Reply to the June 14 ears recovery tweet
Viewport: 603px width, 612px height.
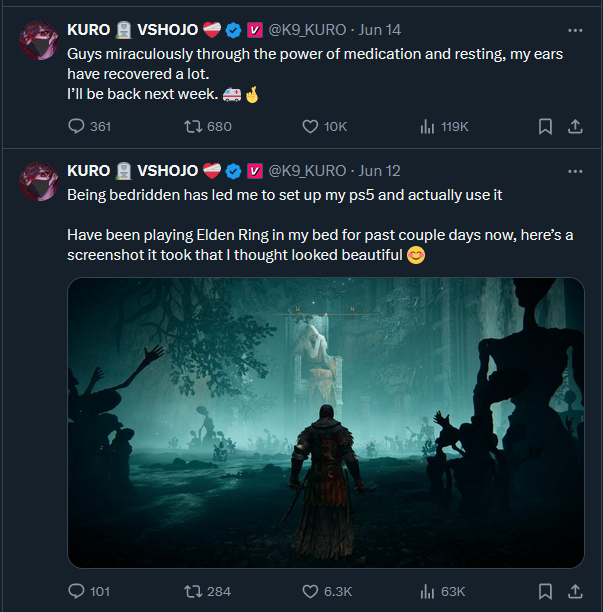pyautogui.click(x=76, y=126)
